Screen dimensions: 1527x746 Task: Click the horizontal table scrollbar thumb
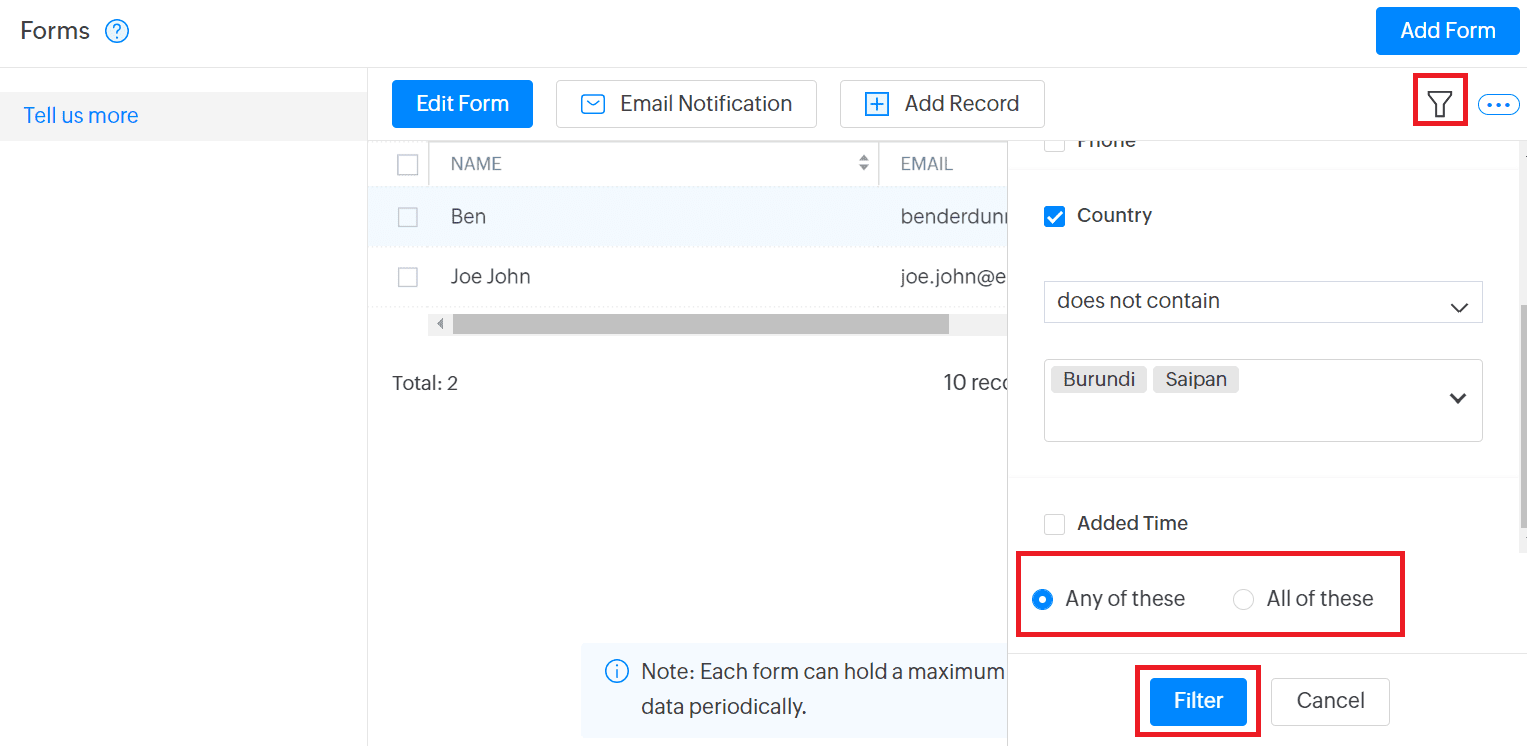[x=700, y=324]
